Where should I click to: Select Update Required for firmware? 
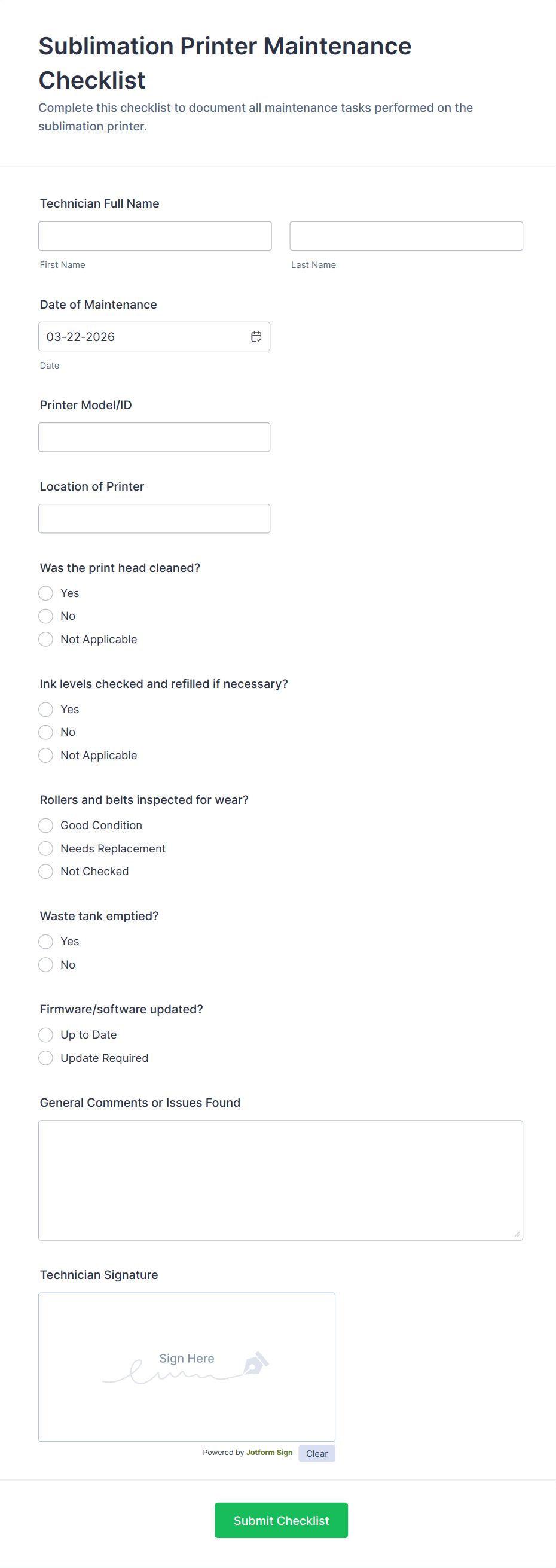point(45,1058)
